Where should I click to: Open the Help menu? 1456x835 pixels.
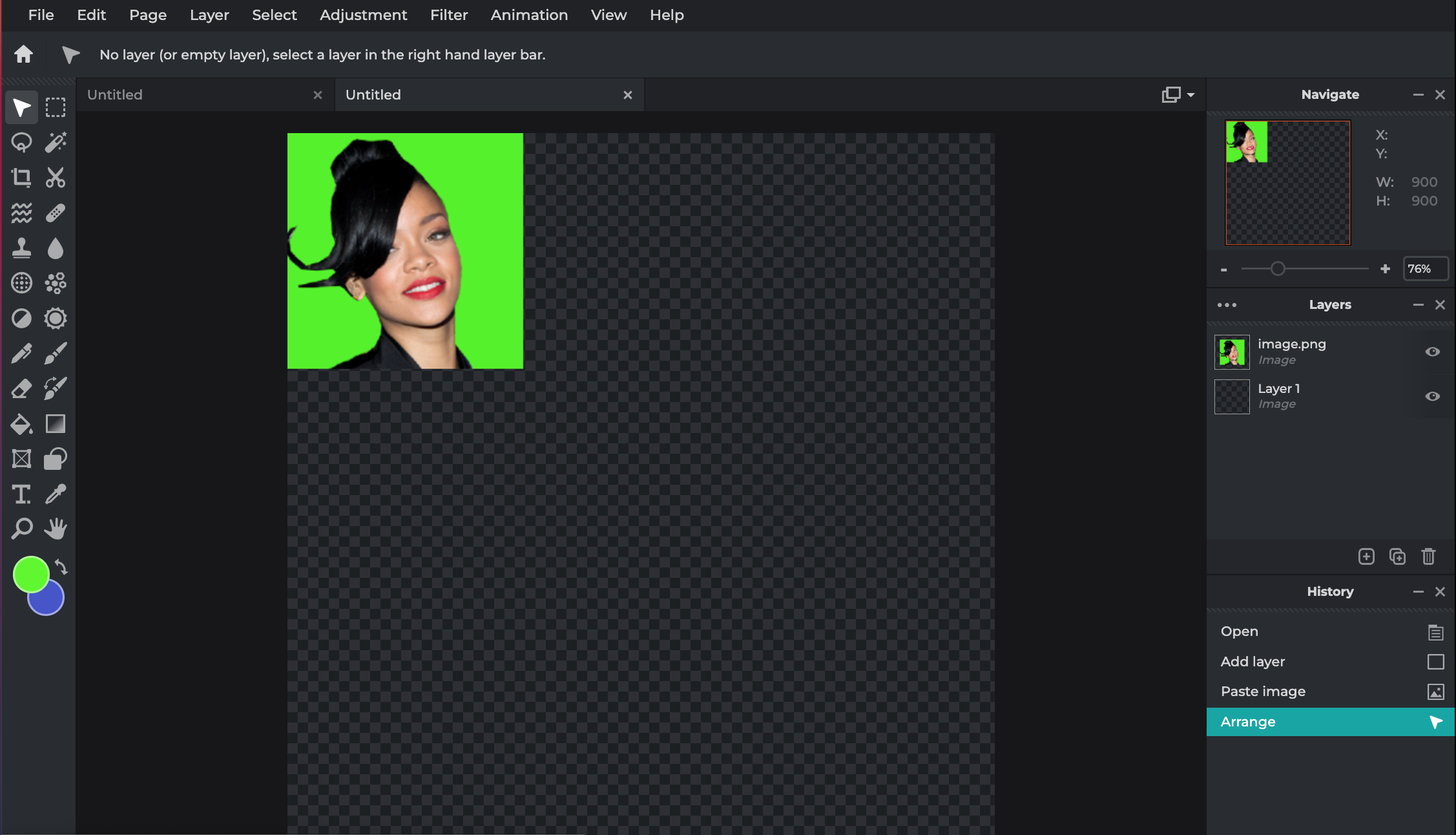coord(667,15)
